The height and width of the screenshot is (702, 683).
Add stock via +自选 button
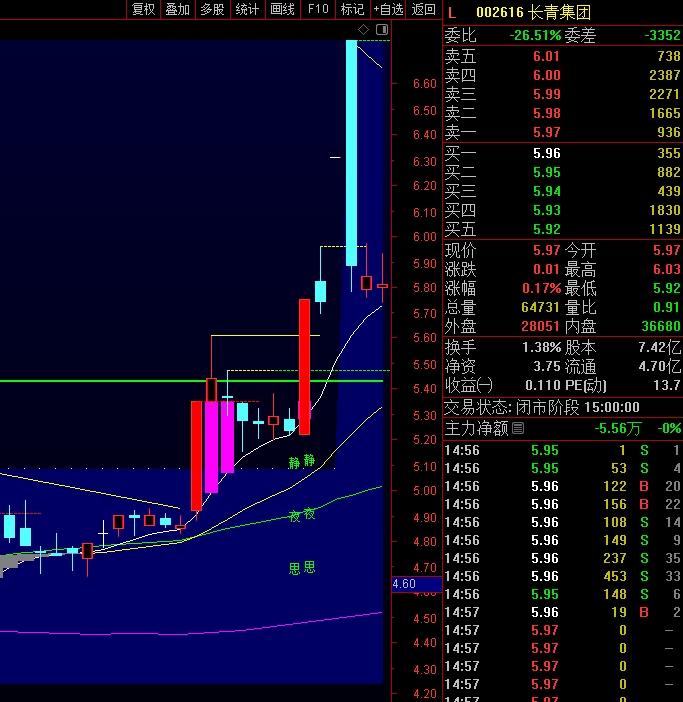[388, 9]
